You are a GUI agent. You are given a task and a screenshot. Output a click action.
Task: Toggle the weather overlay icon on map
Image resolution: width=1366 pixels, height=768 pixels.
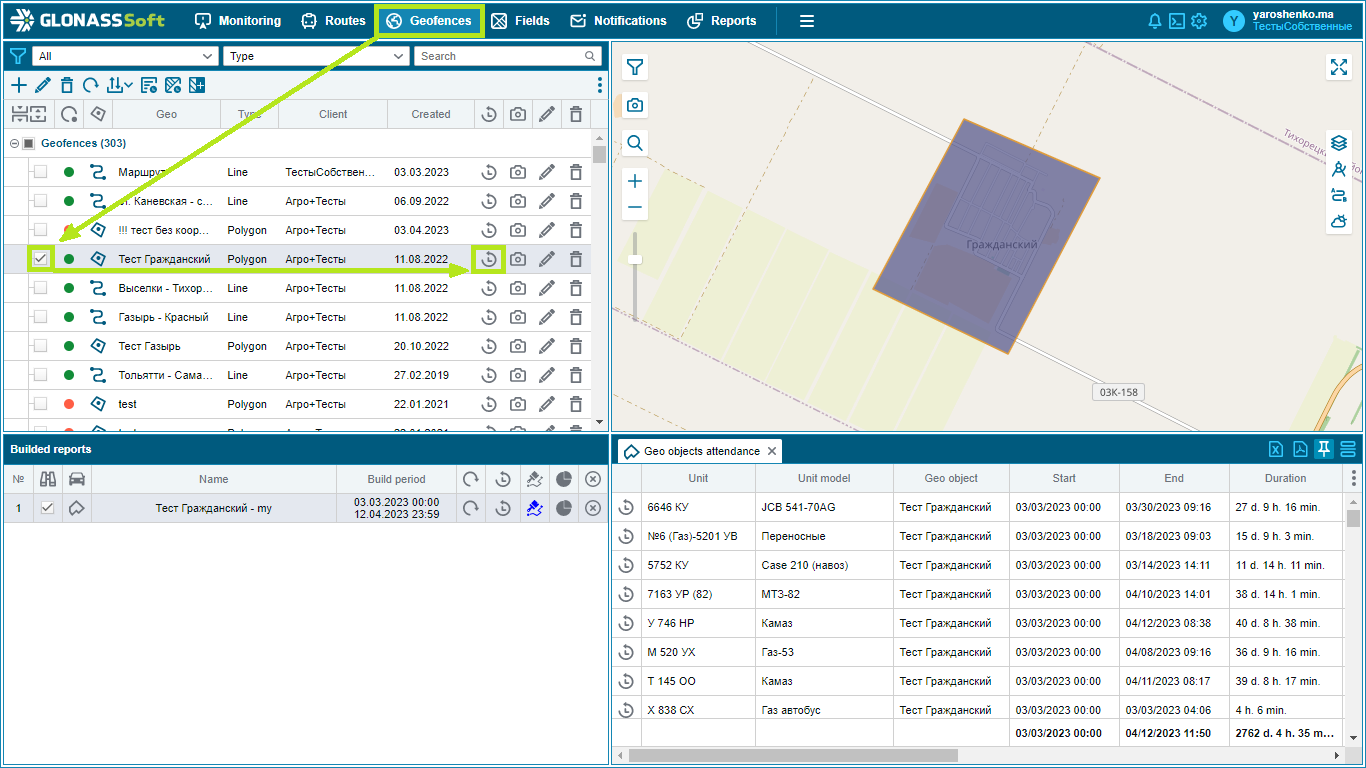click(1339, 221)
